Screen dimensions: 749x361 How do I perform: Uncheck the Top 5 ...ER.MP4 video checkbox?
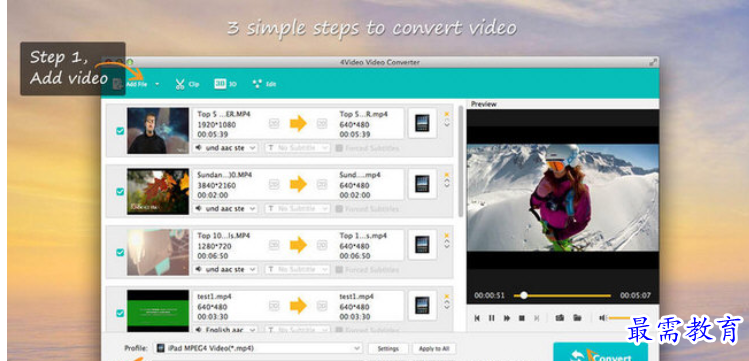120,131
